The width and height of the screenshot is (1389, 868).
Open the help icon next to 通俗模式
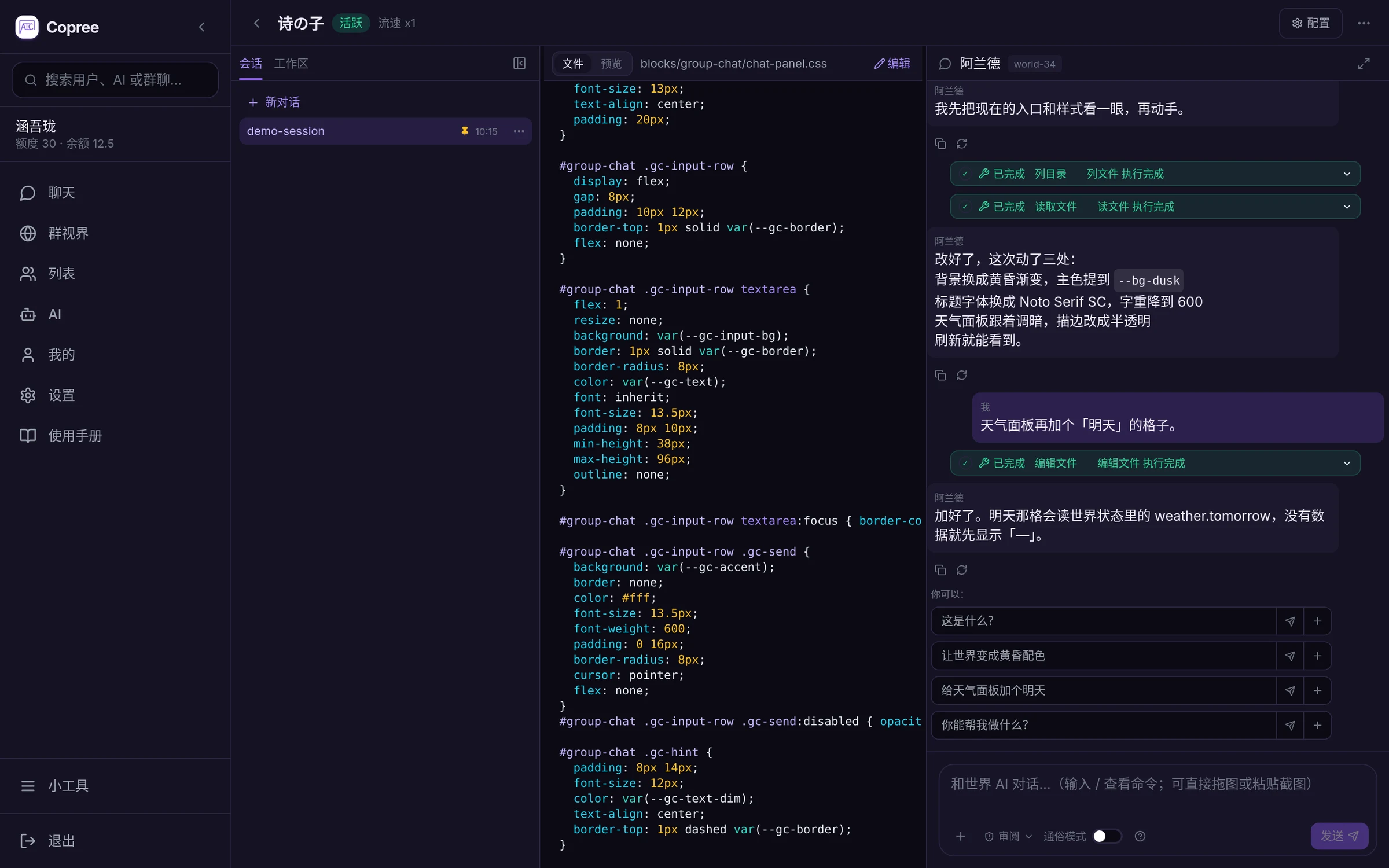1140,836
